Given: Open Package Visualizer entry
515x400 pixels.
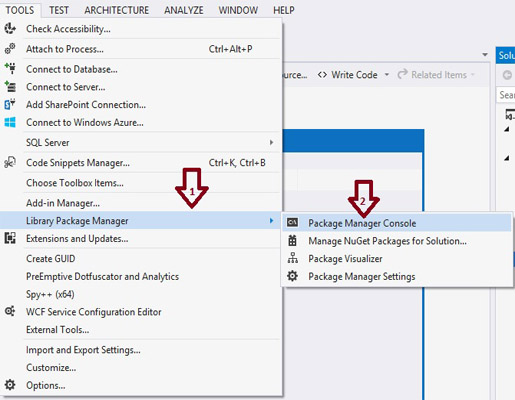Looking at the screenshot, I should (x=397, y=258).
